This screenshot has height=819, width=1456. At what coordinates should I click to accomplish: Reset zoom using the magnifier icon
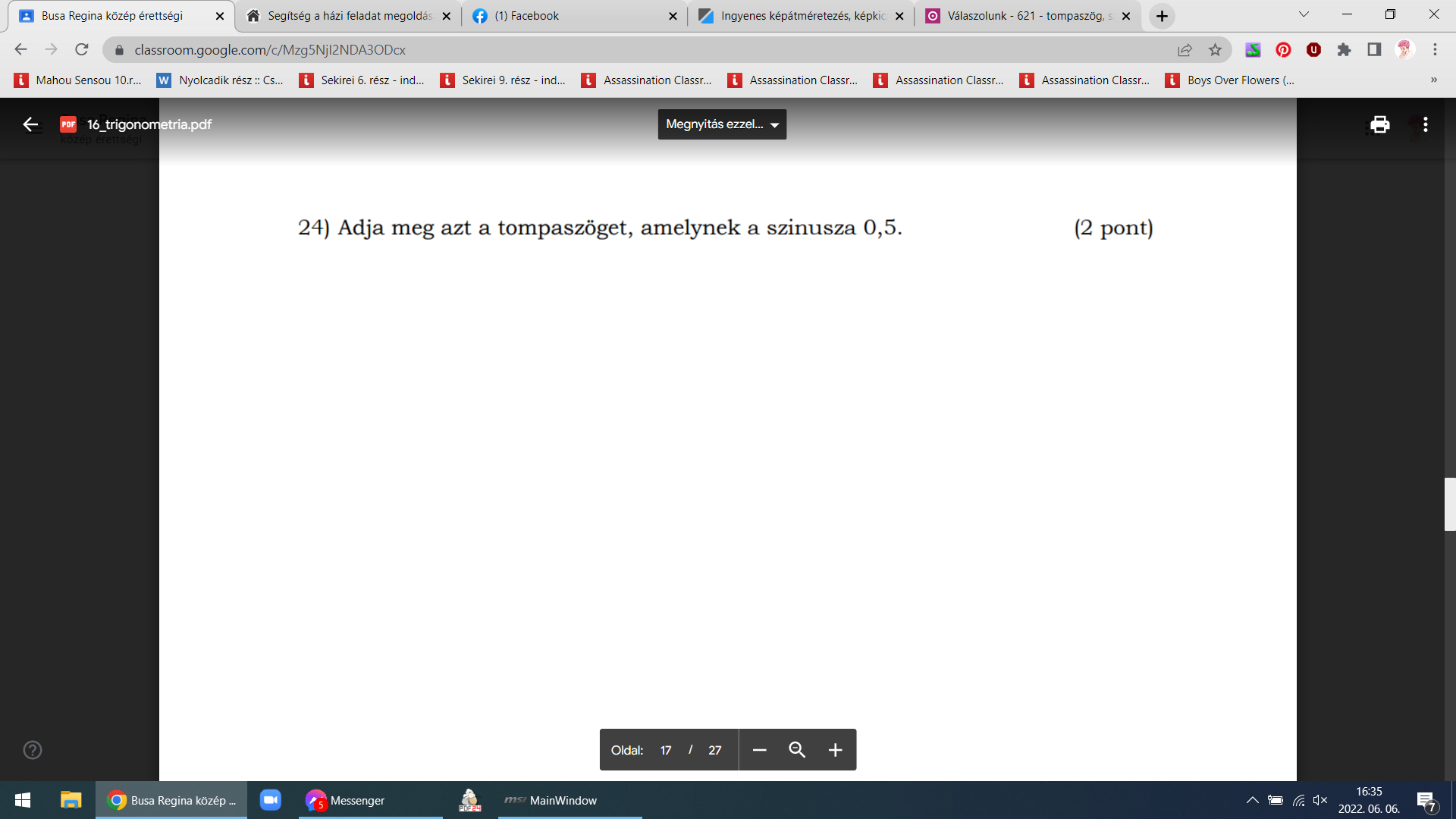click(x=797, y=750)
